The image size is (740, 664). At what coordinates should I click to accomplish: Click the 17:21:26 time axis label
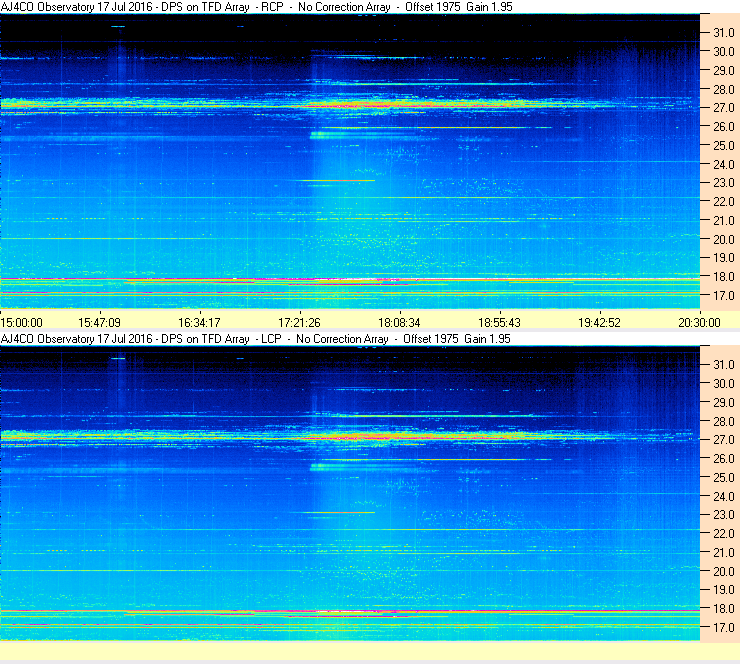(299, 322)
